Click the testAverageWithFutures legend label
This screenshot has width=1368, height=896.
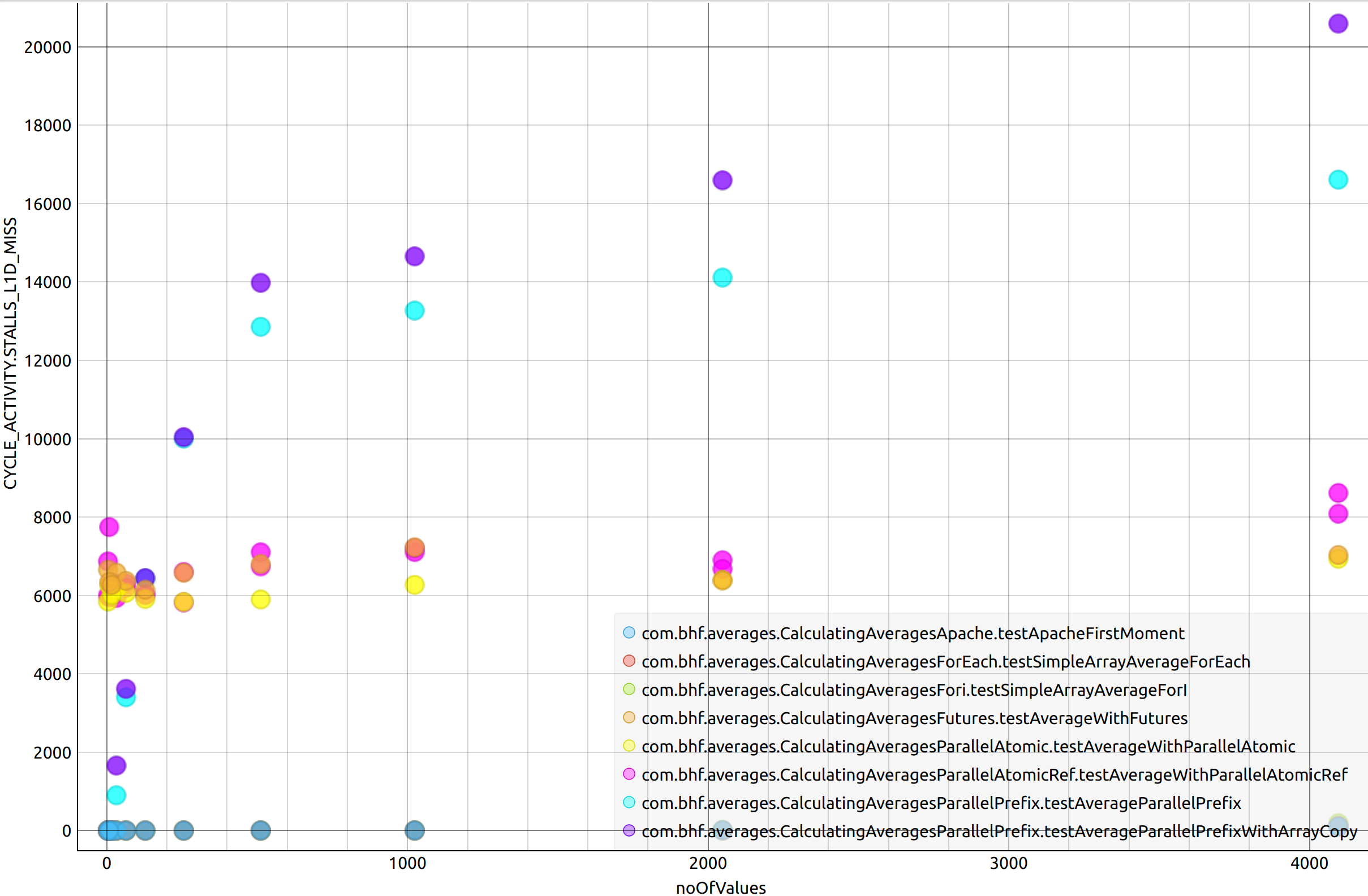[x=914, y=718]
